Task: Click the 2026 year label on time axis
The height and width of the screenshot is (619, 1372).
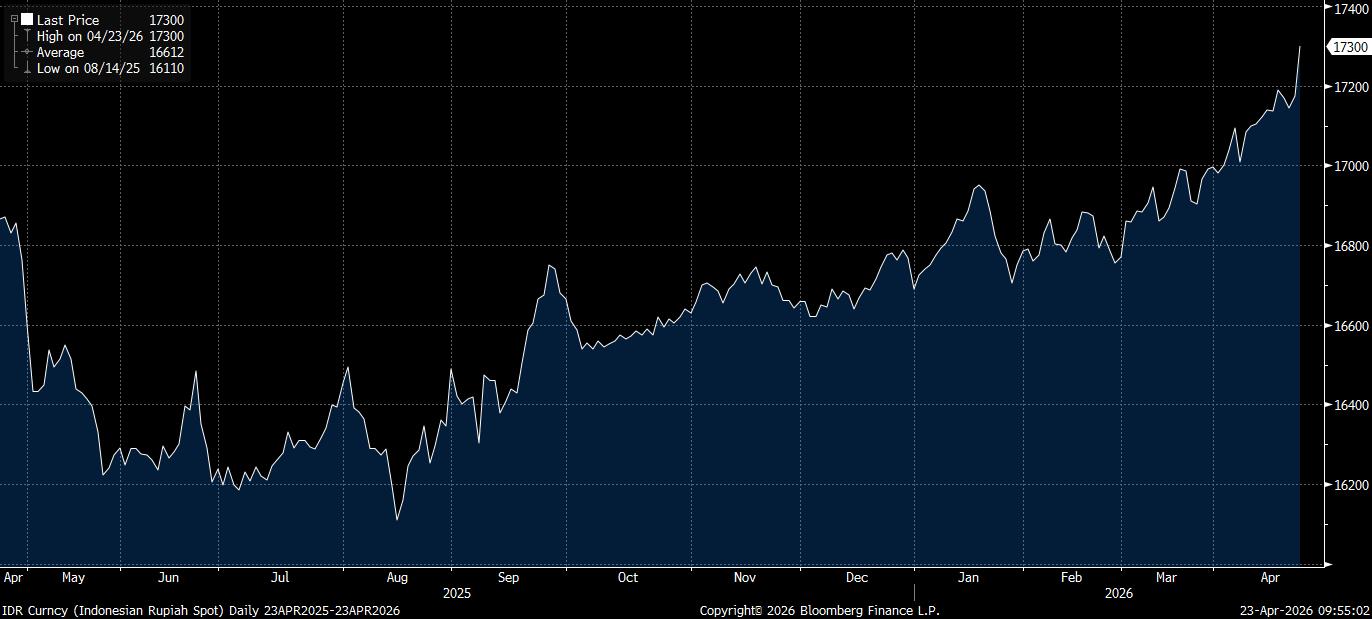Action: (1118, 593)
